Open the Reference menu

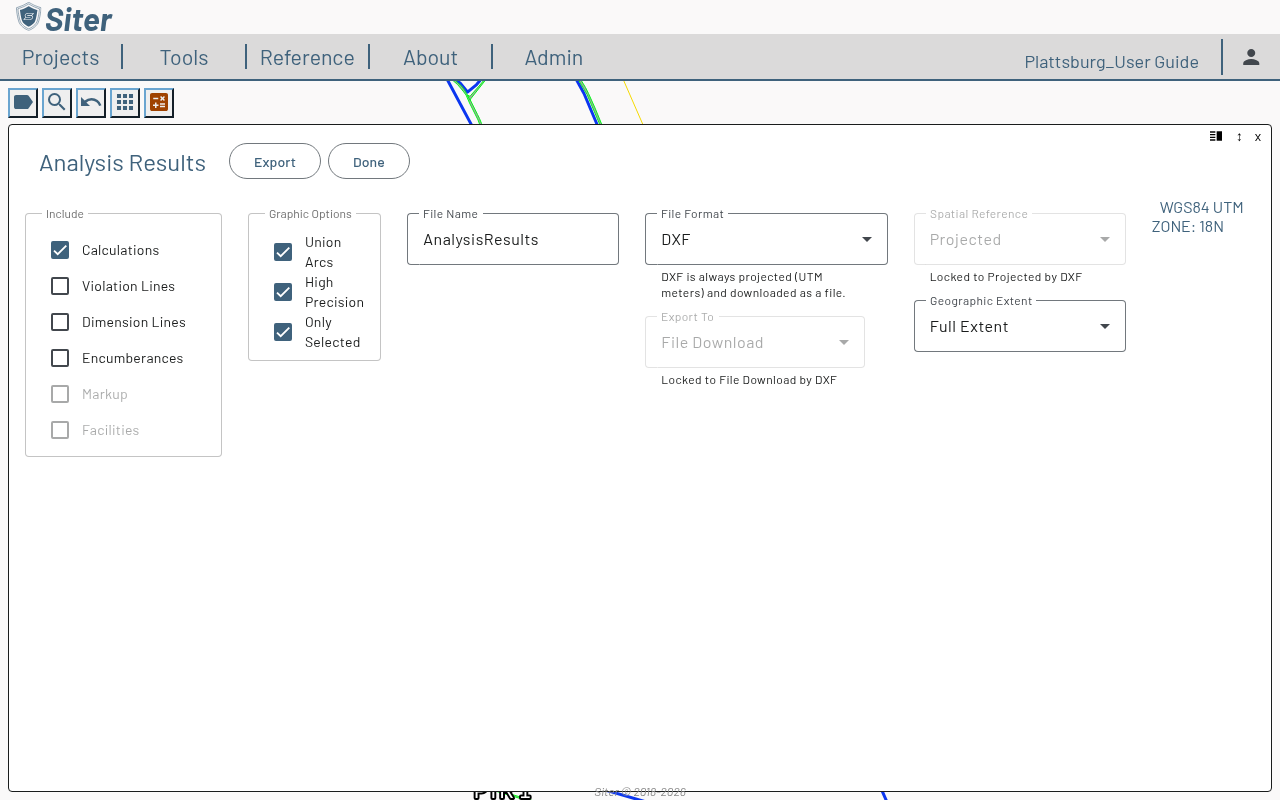coord(307,57)
